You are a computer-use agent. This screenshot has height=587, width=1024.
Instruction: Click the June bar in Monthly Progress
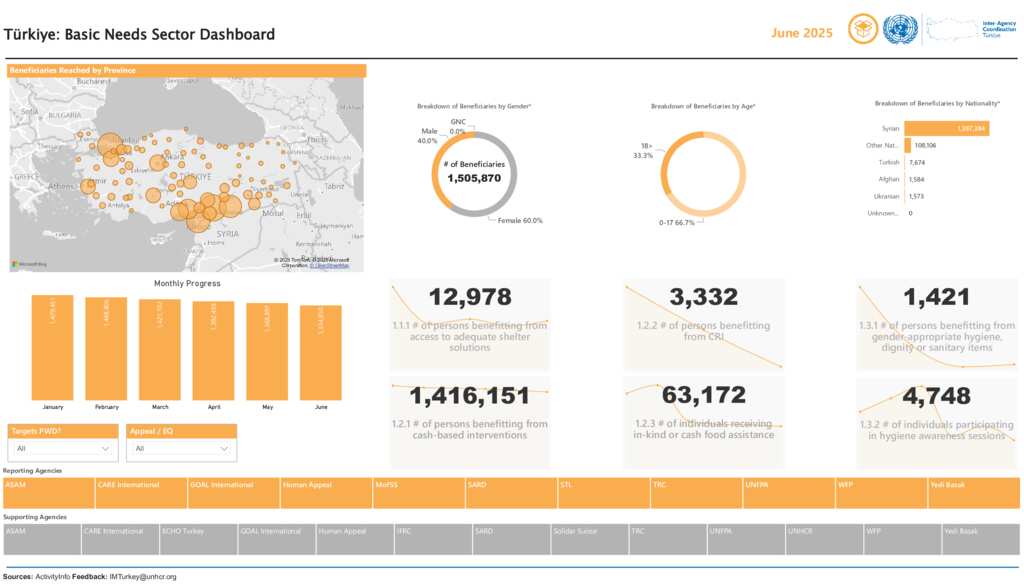pos(320,352)
